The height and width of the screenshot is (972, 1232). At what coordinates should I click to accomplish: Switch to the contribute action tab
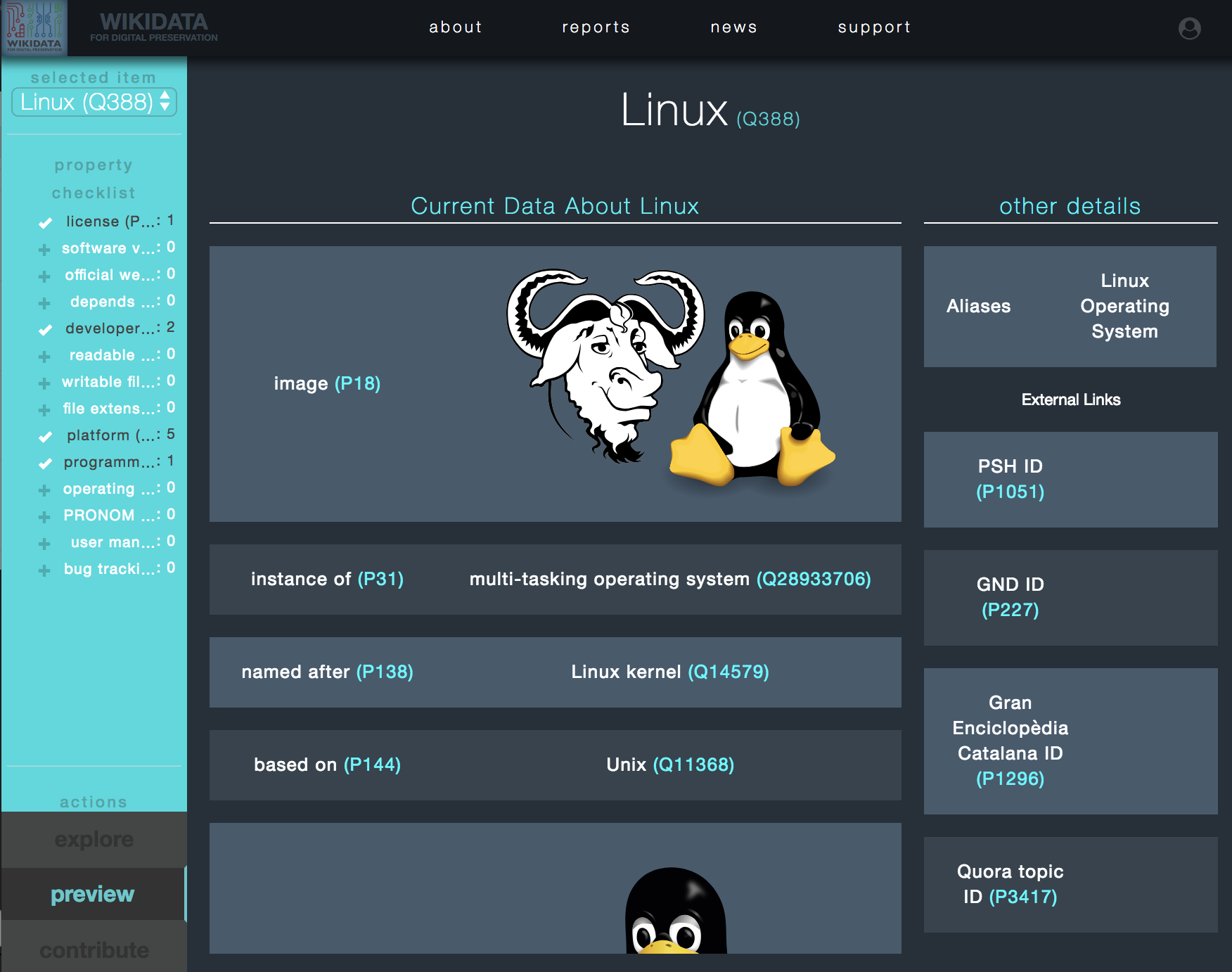(x=94, y=949)
